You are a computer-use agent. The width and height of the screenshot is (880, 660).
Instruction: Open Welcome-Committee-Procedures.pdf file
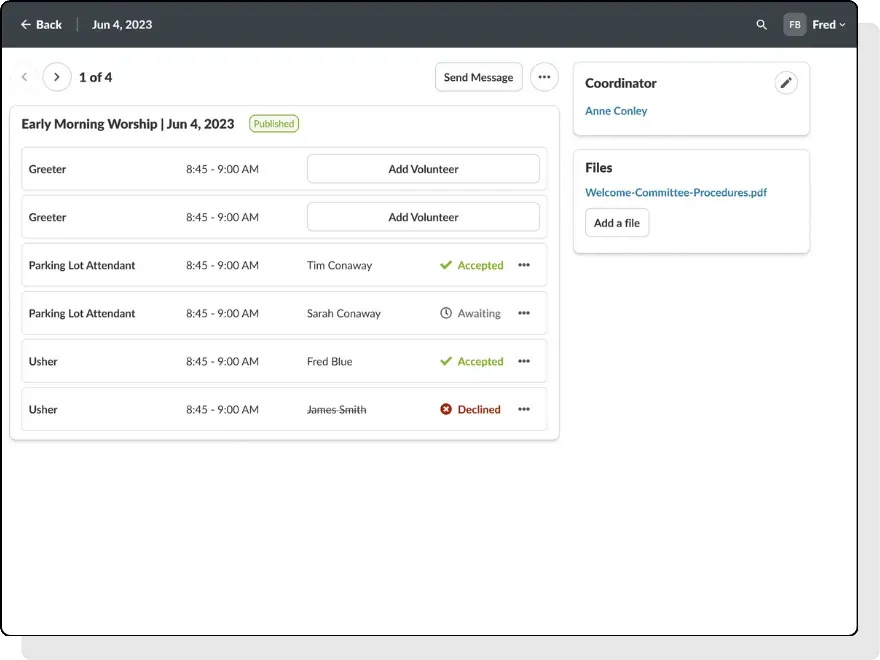[676, 192]
